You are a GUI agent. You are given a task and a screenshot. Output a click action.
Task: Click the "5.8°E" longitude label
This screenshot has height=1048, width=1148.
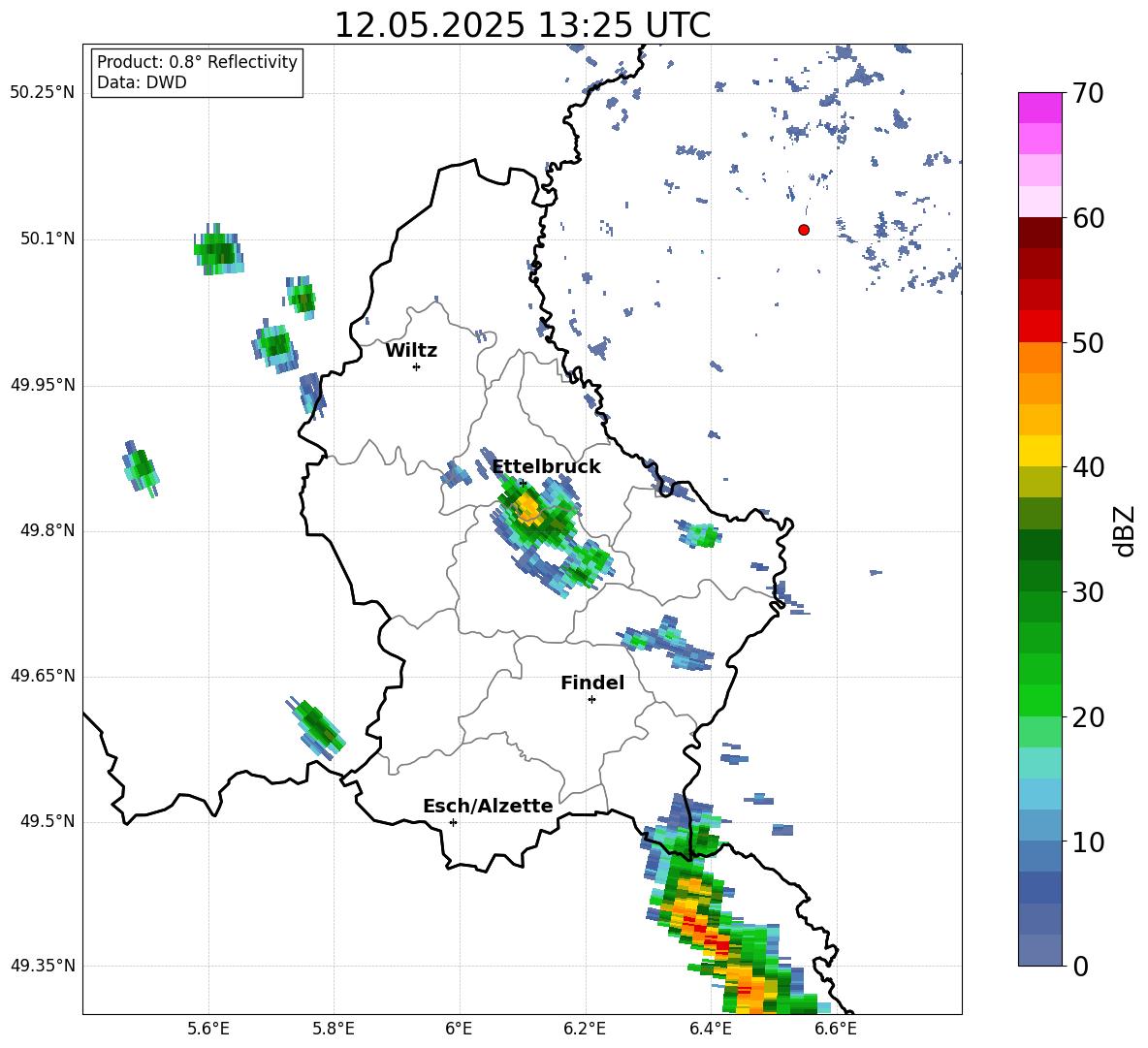pos(334,1029)
